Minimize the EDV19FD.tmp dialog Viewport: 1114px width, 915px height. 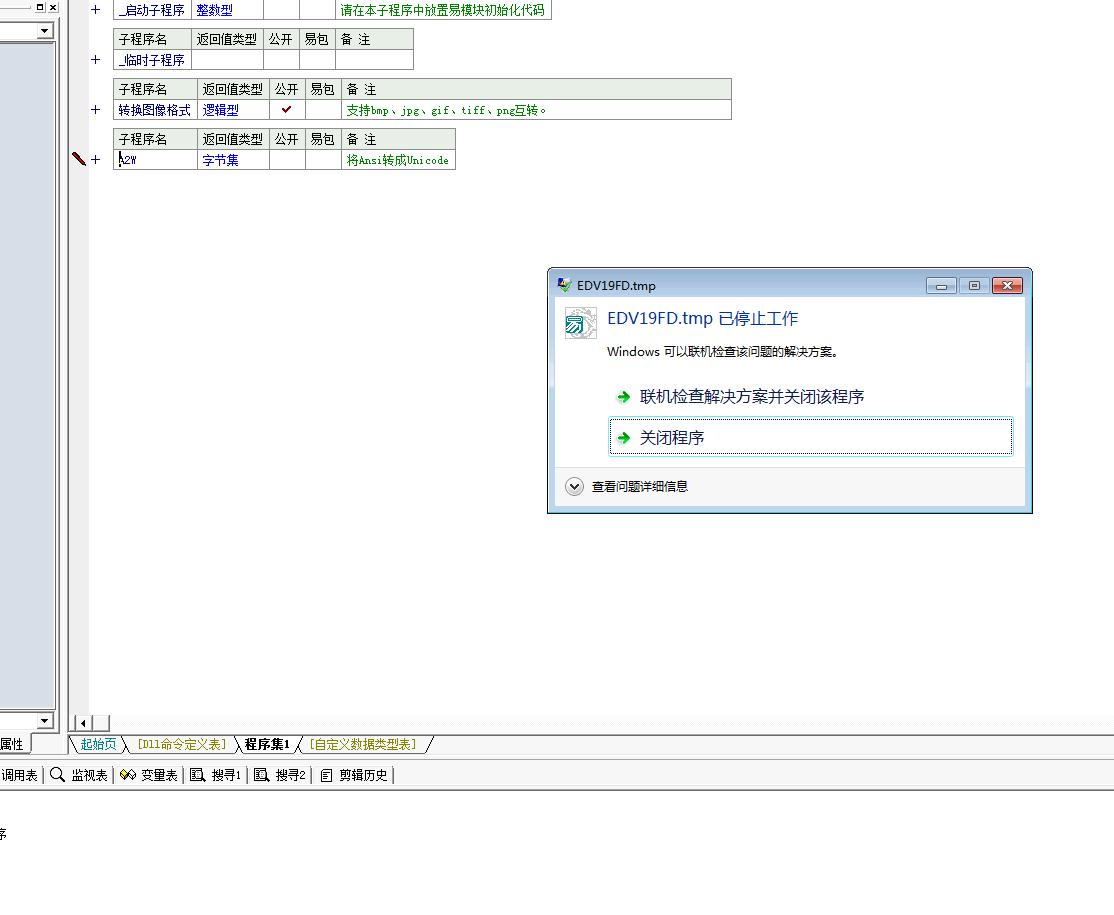tap(941, 285)
